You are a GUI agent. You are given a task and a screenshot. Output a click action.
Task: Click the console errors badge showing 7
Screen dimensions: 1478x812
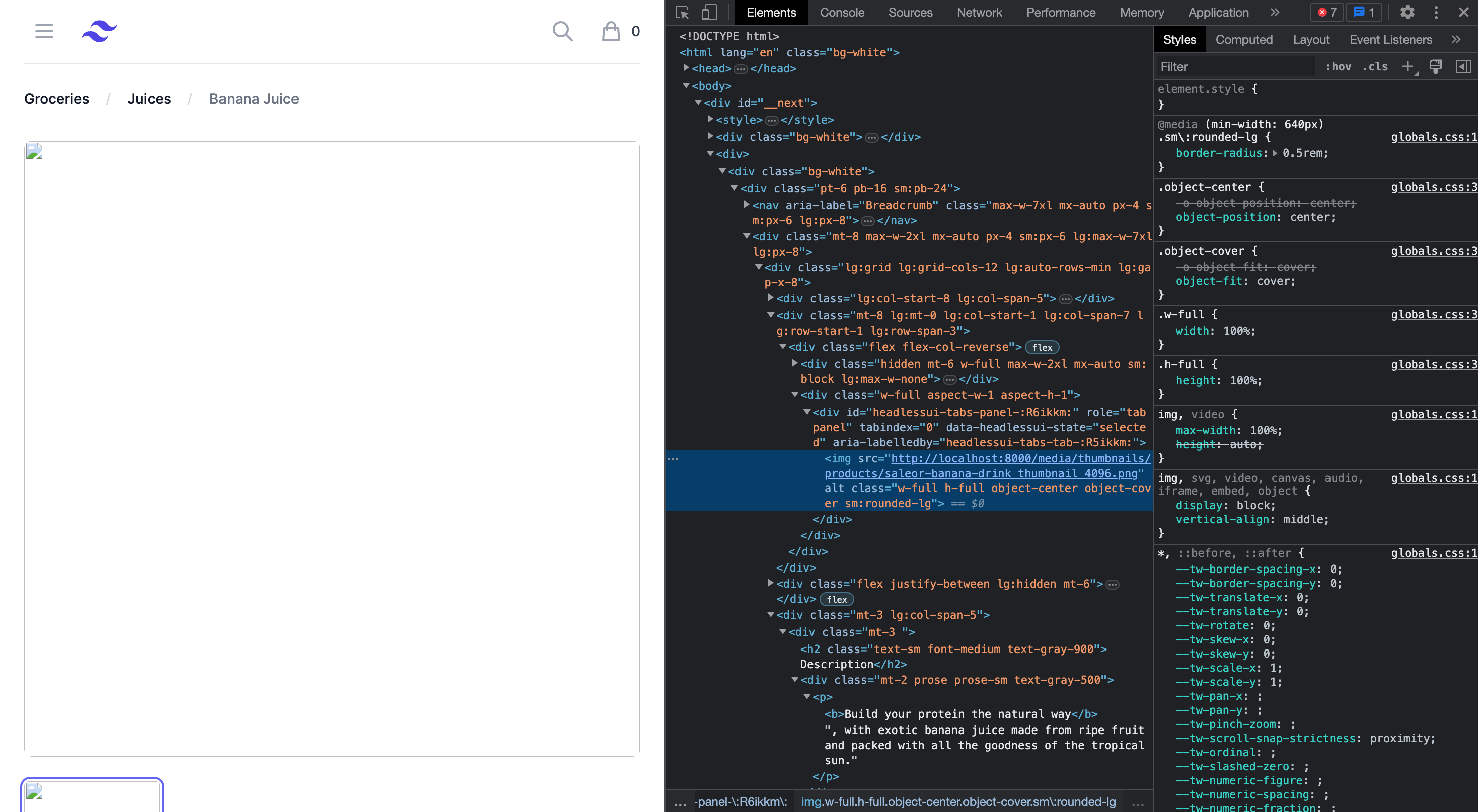tap(1326, 12)
